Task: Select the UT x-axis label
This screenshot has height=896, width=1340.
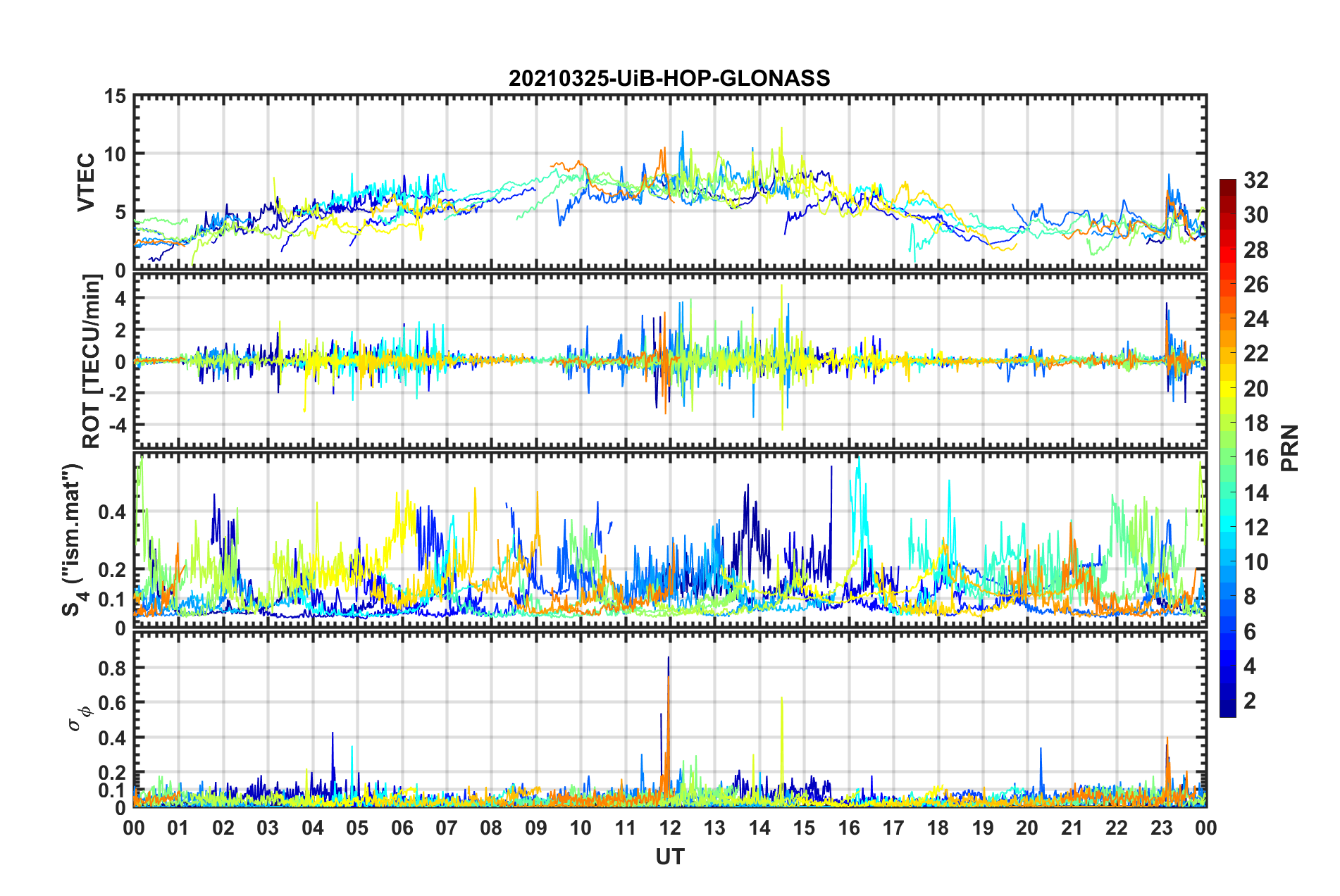Action: [670, 857]
